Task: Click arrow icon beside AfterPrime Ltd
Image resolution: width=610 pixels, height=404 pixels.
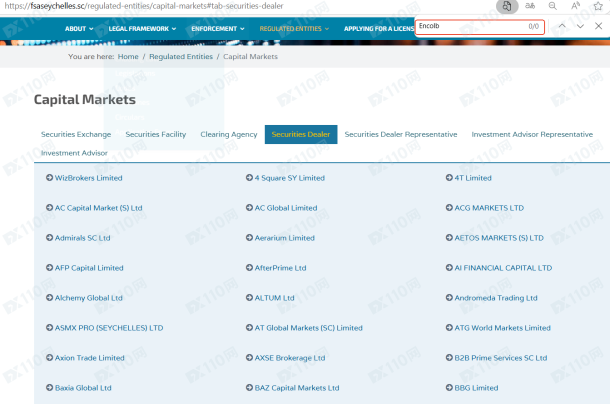Action: (x=249, y=267)
